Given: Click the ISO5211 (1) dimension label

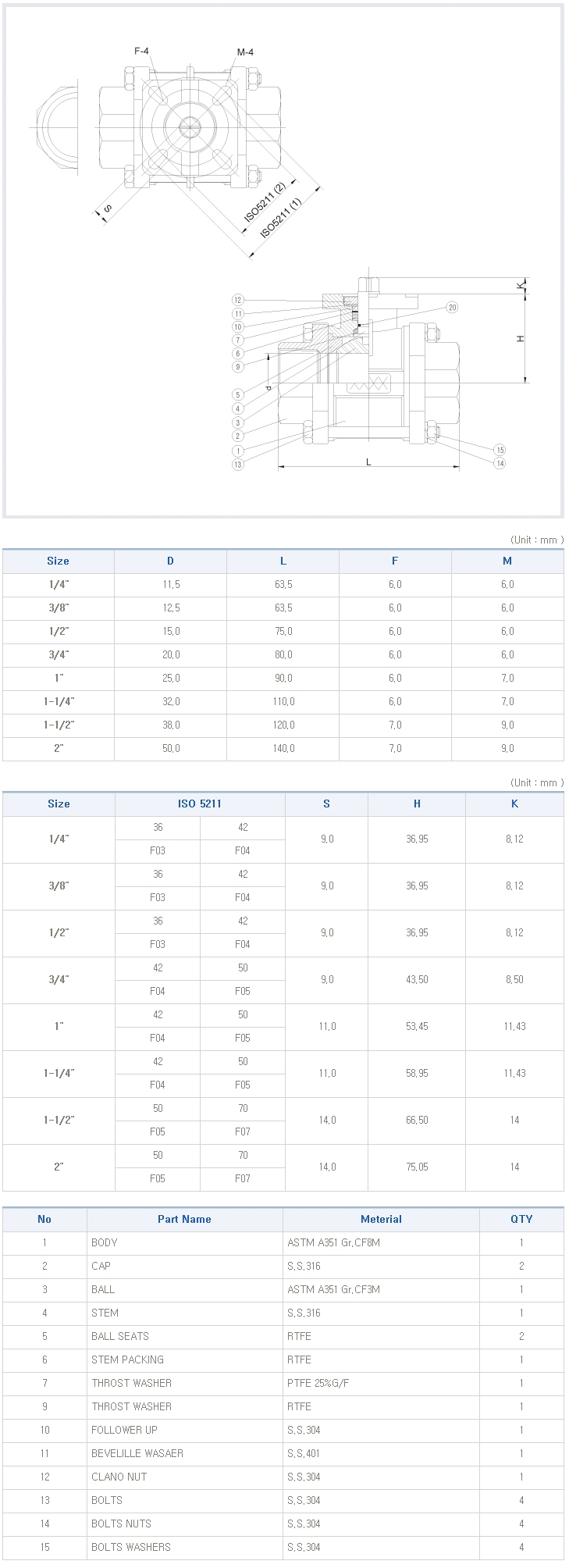Looking at the screenshot, I should [281, 219].
